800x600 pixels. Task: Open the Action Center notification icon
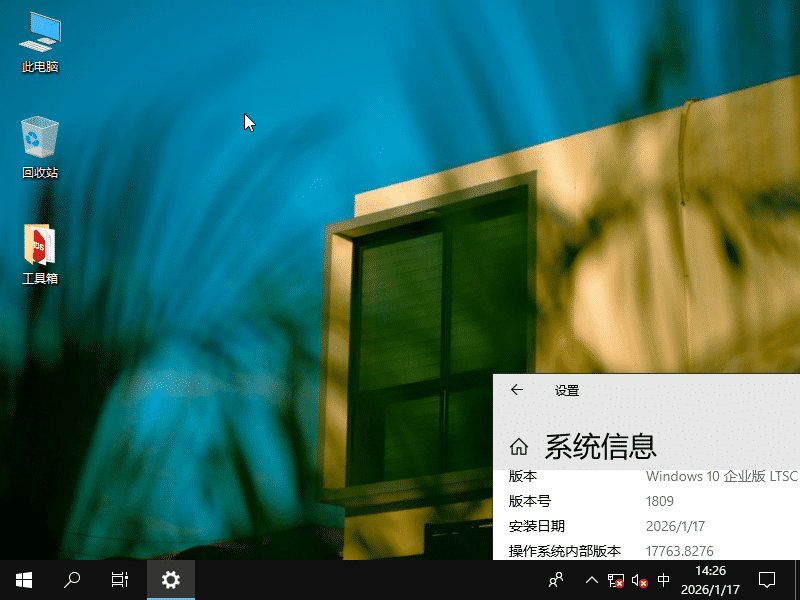pyautogui.click(x=767, y=579)
